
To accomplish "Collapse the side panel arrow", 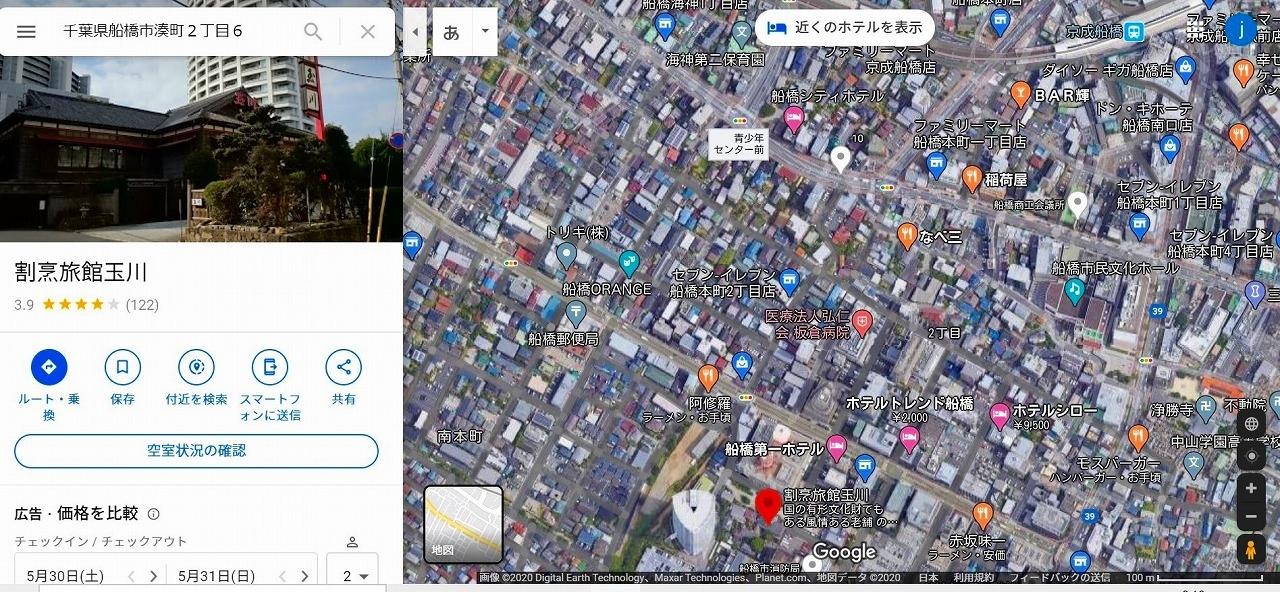I will pyautogui.click(x=415, y=32).
